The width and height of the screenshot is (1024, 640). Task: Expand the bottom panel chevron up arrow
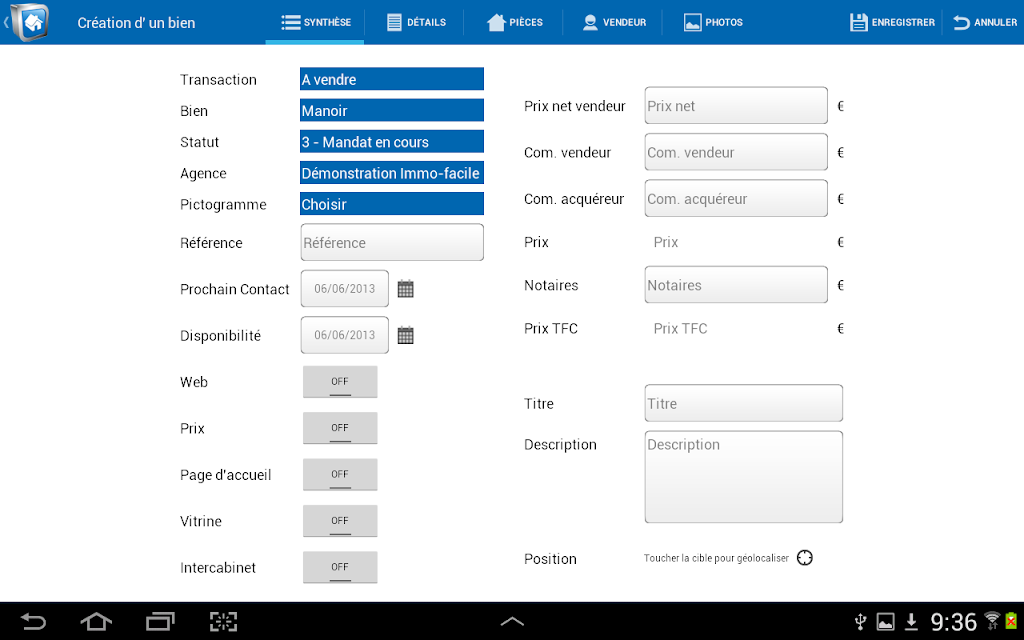512,621
